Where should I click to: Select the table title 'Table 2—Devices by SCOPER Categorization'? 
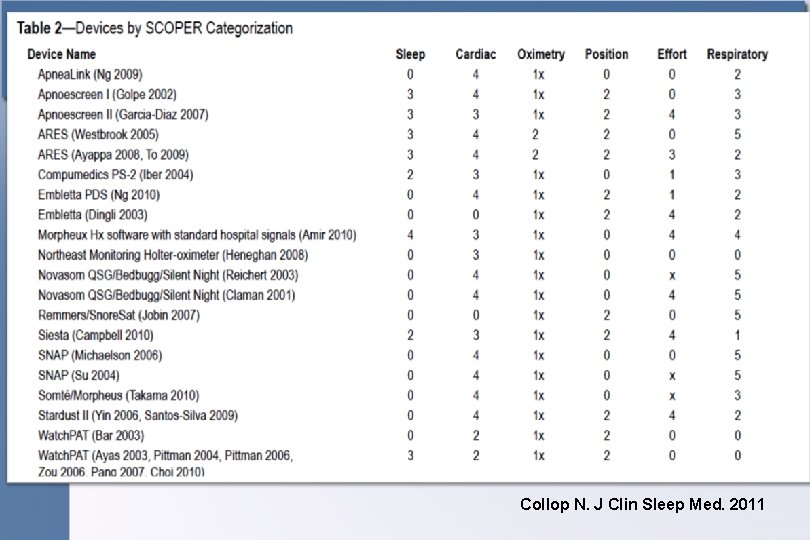[x=154, y=28]
